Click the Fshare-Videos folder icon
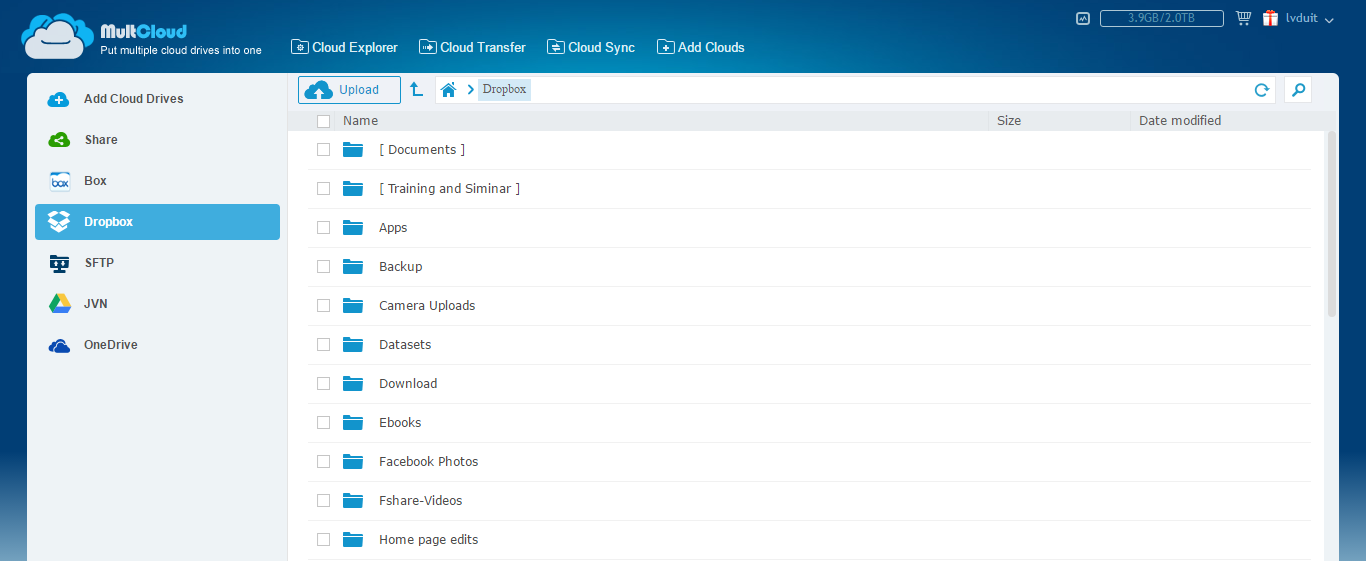 coord(353,500)
